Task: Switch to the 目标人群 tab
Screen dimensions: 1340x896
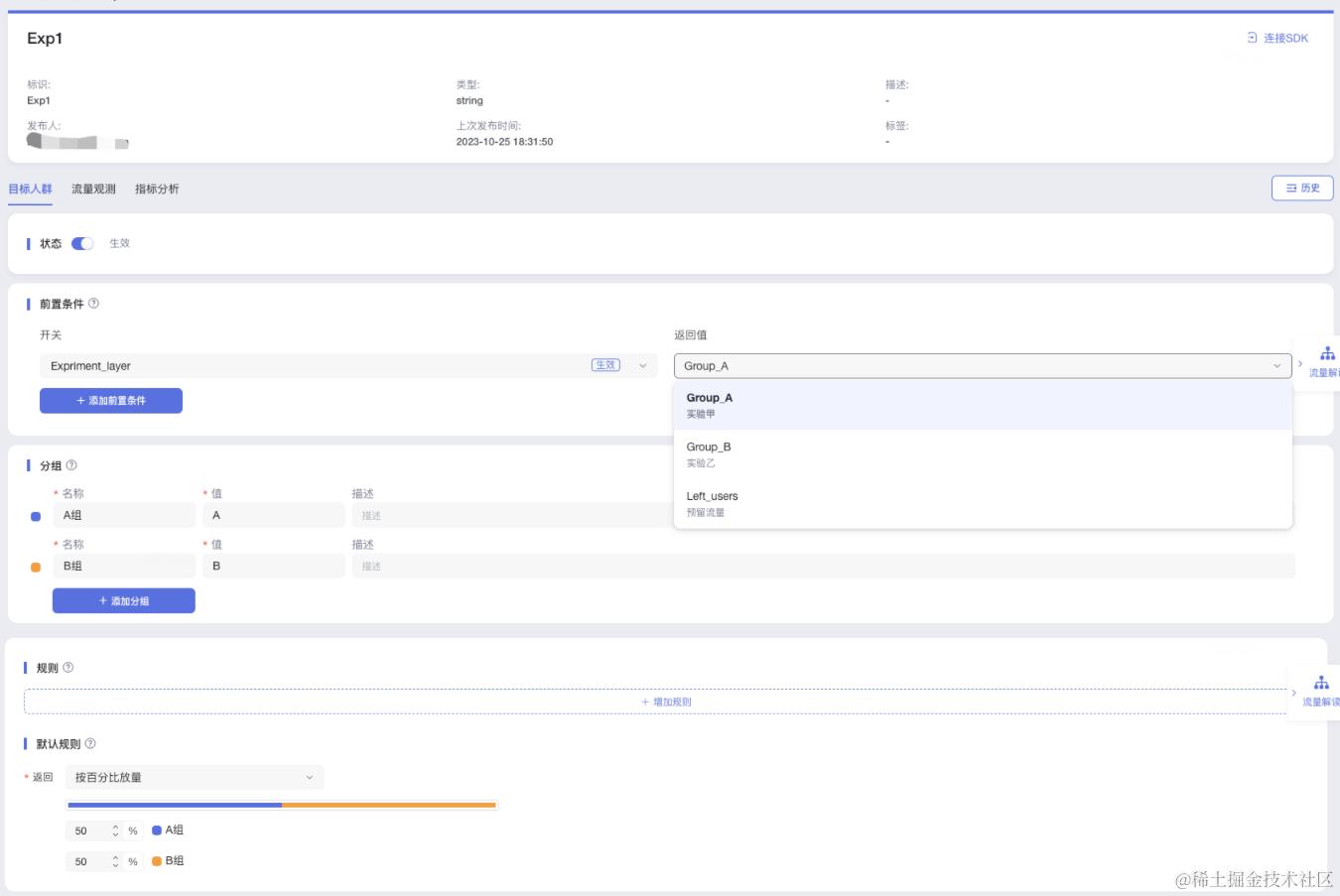Action: pyautogui.click(x=30, y=189)
